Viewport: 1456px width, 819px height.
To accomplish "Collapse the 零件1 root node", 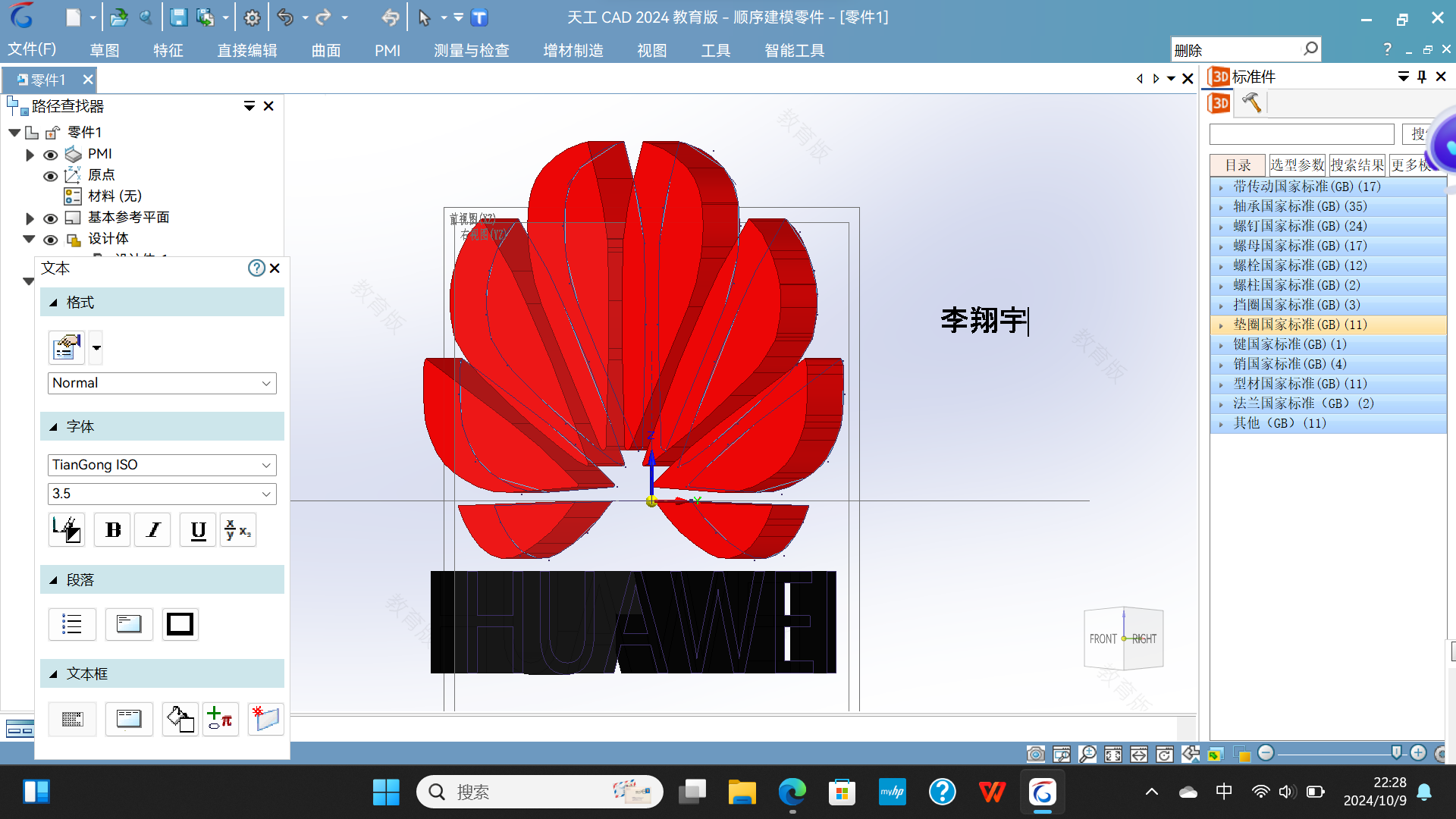I will click(14, 133).
